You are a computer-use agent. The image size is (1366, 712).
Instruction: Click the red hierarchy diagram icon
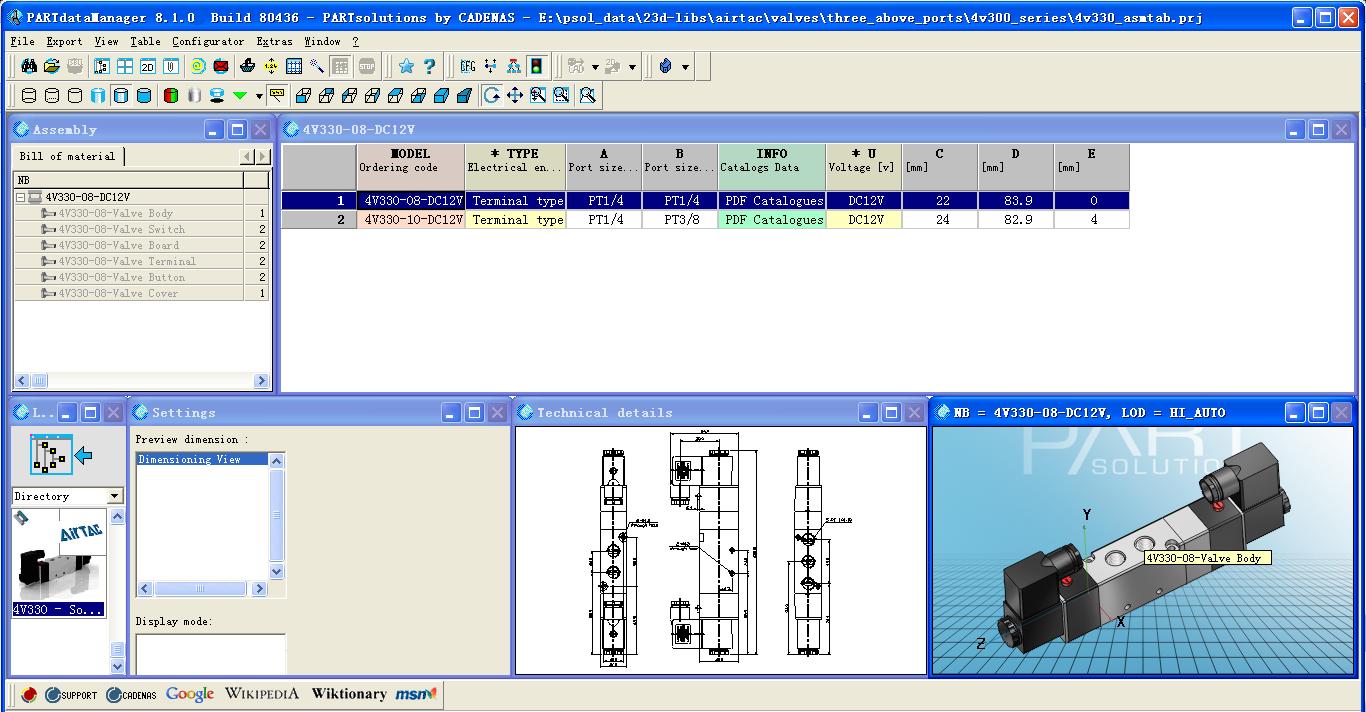513,66
